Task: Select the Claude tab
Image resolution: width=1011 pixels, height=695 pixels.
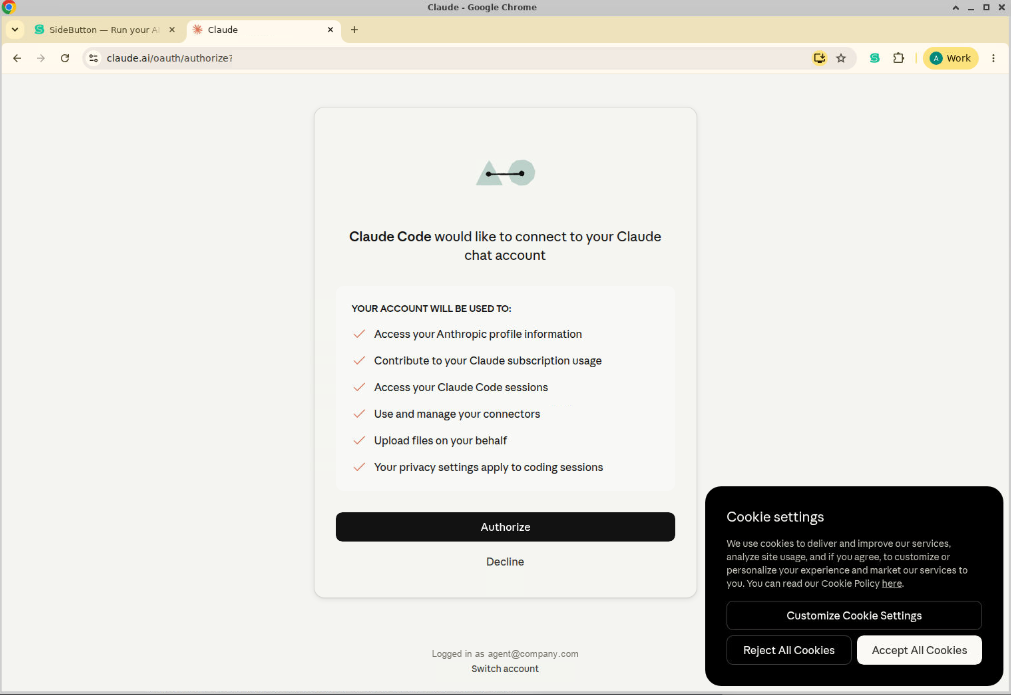Action: (x=263, y=30)
